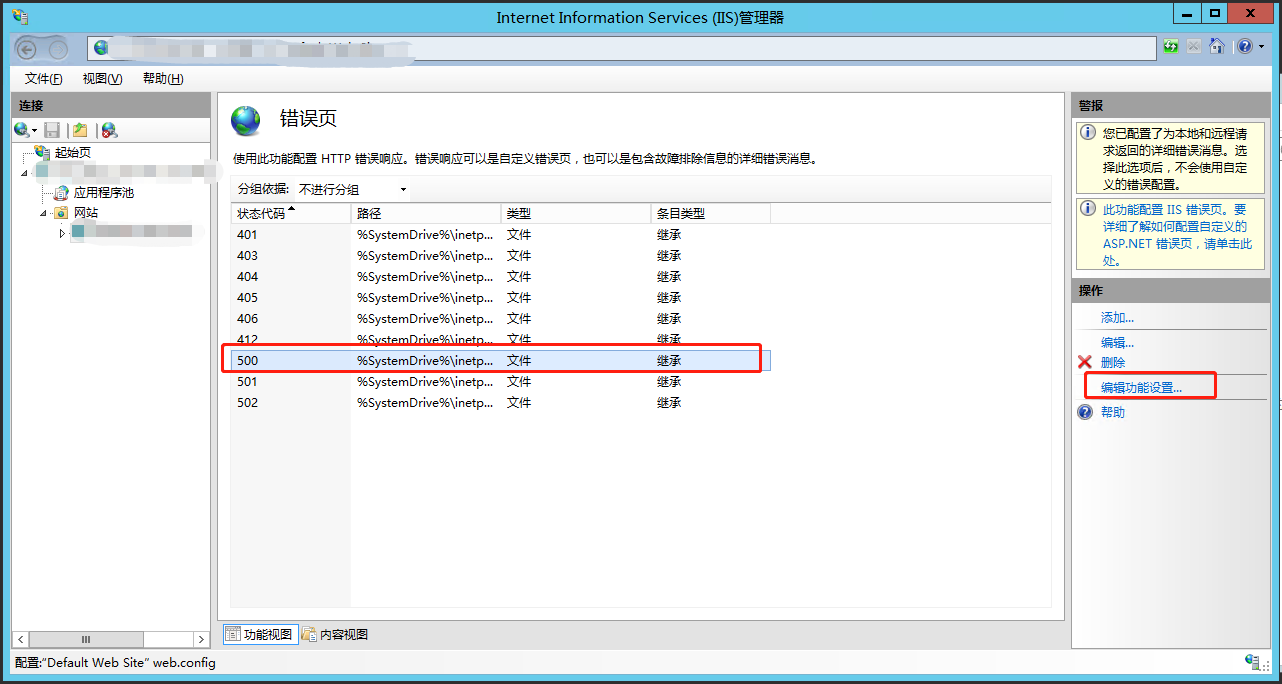Select the 403 error page row

click(500, 255)
